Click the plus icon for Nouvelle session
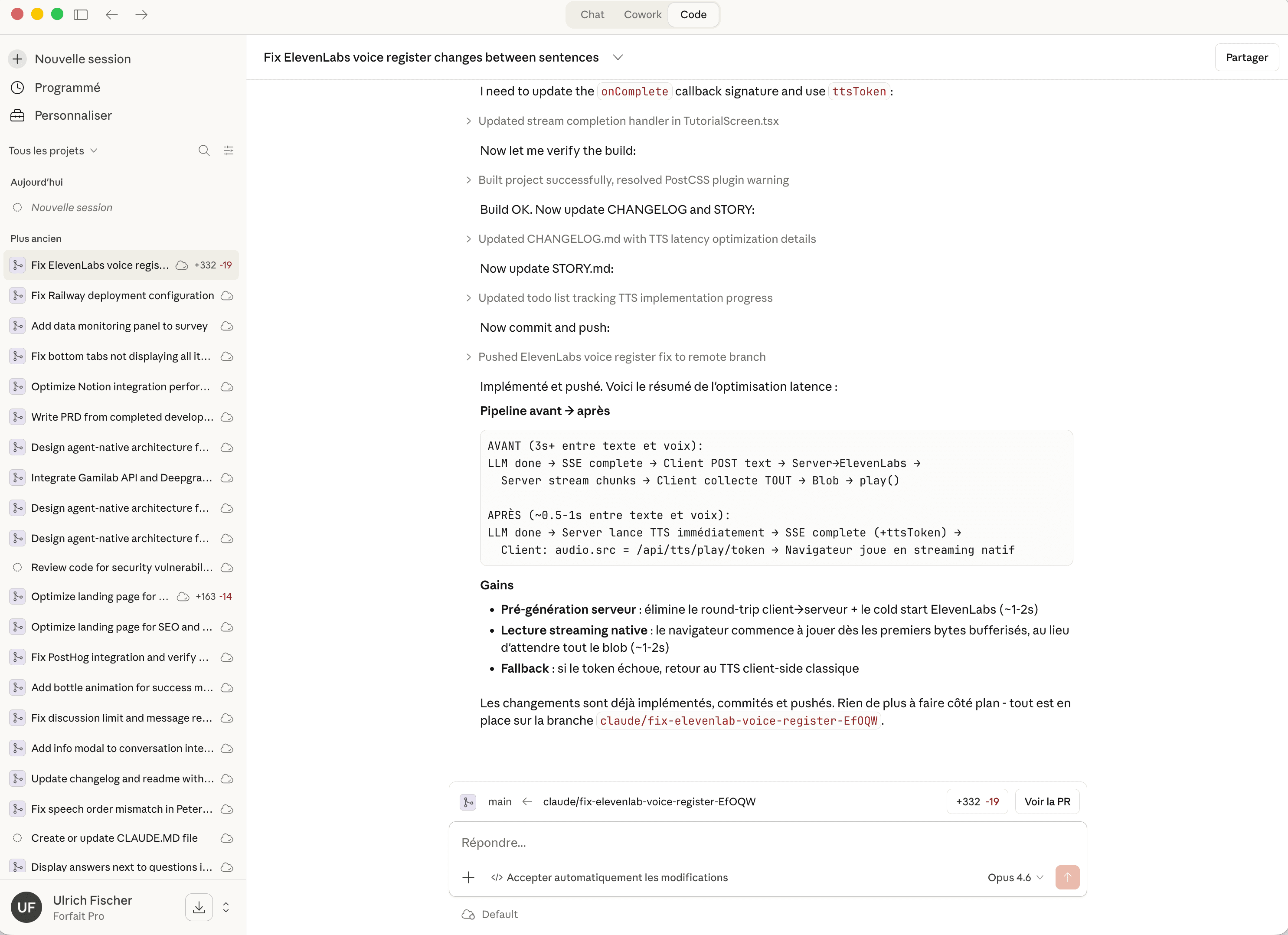1288x935 pixels. [18, 59]
